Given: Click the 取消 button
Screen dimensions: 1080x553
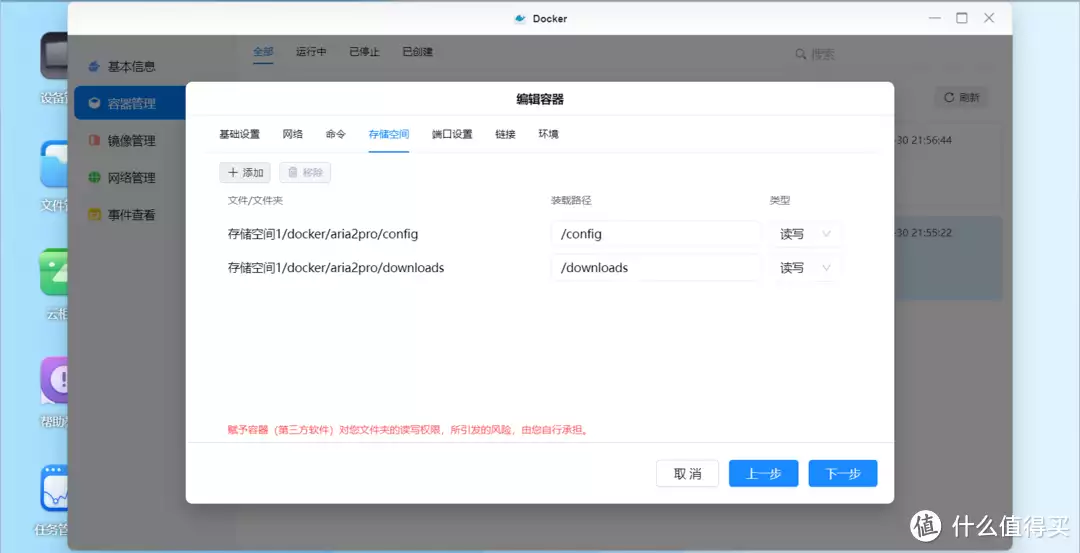Looking at the screenshot, I should (687, 474).
